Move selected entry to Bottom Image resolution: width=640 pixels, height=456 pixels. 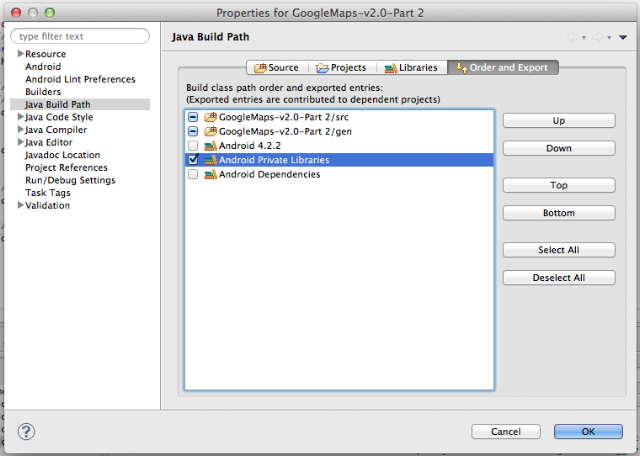[x=559, y=213]
